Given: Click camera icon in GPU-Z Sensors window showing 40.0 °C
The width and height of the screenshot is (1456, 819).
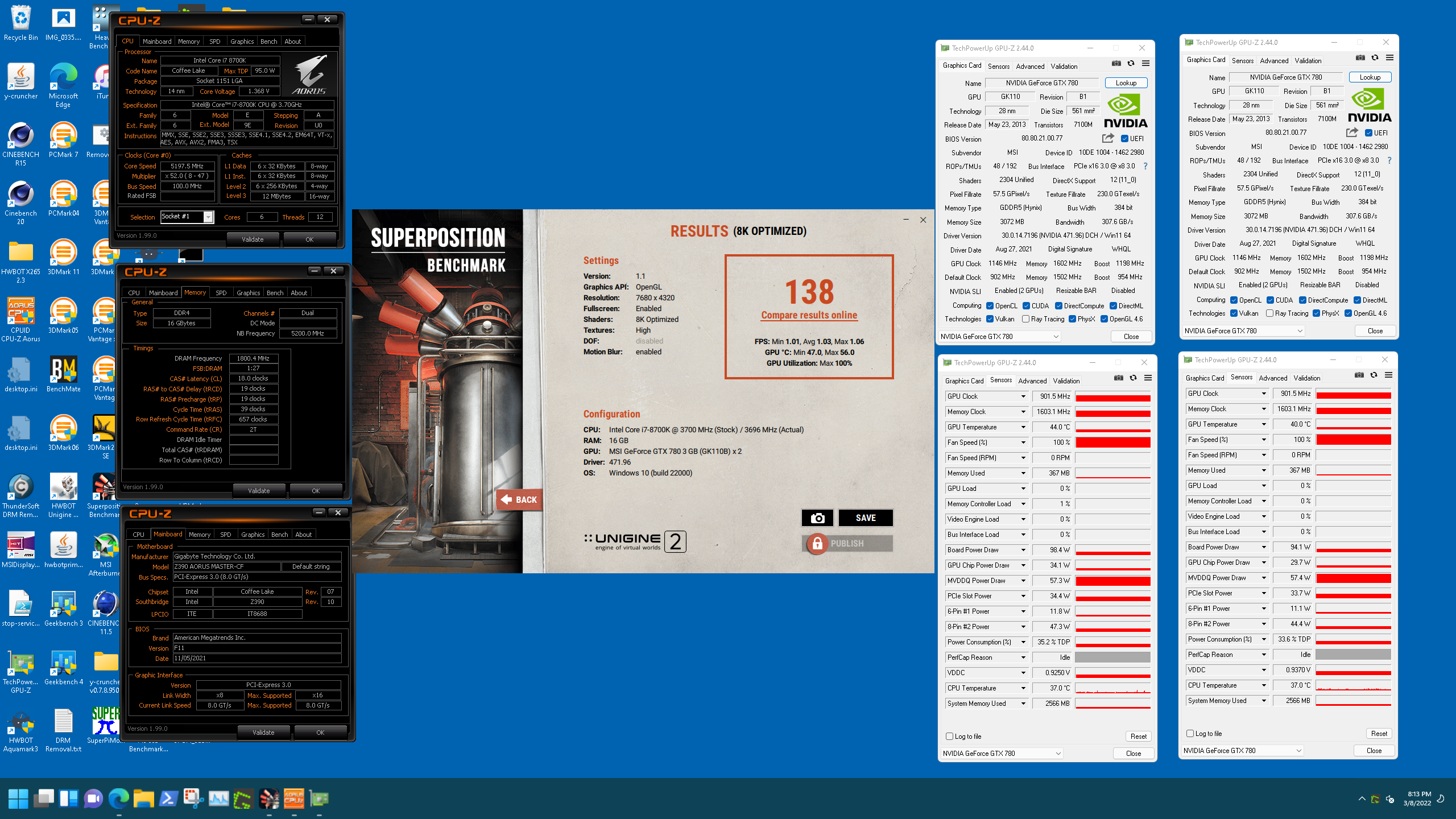Looking at the screenshot, I should pos(1359,375).
